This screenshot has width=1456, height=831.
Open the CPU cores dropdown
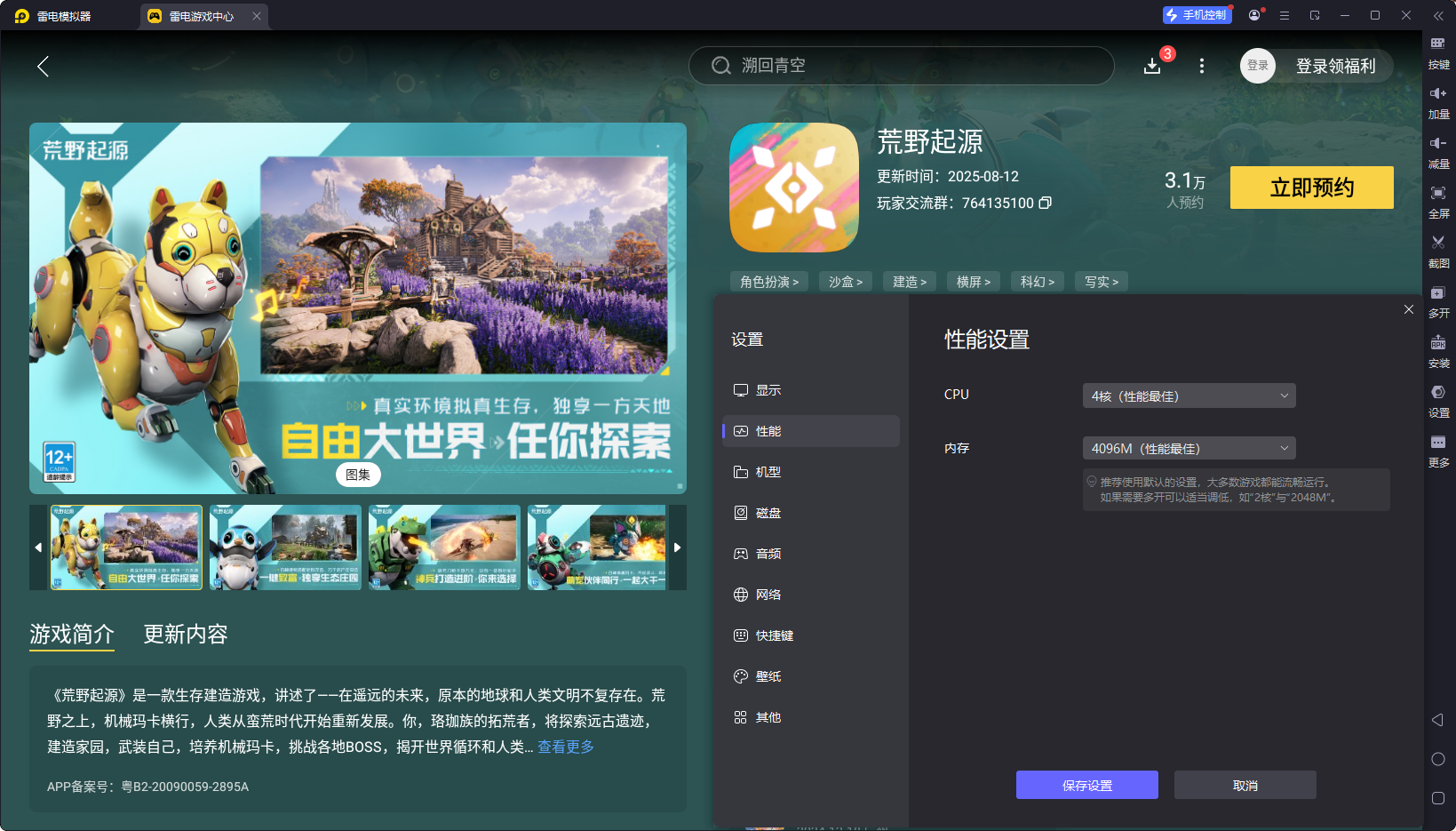(1189, 395)
